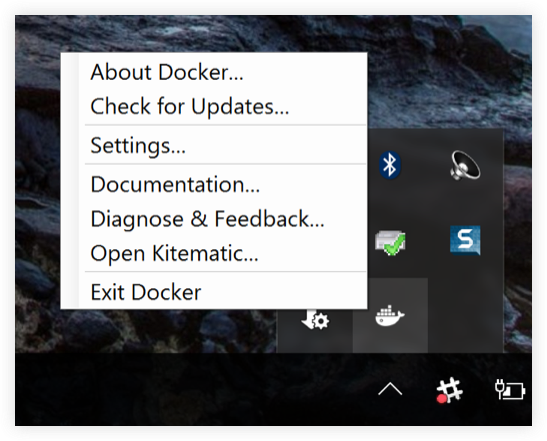The height and width of the screenshot is (441, 547).
Task: Open About Docker menu entry
Action: [x=214, y=72]
